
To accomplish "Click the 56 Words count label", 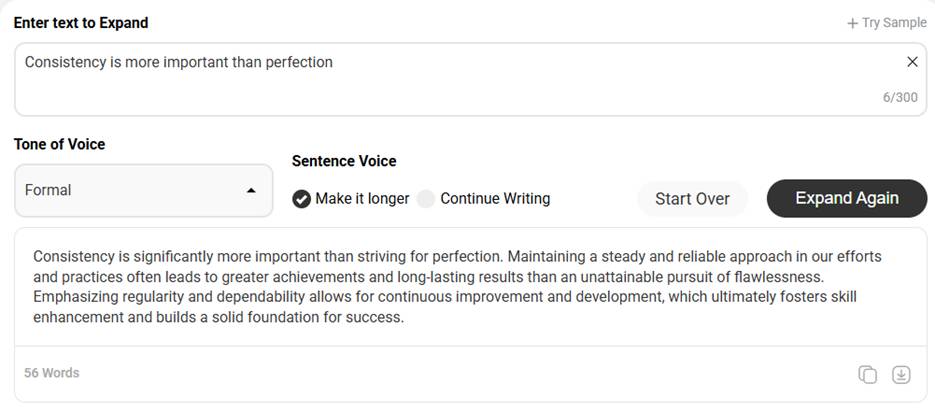I will [x=51, y=373].
